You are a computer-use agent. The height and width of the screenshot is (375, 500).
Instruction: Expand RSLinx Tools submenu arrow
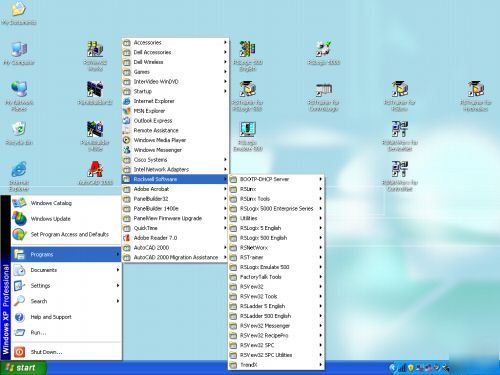click(321, 199)
